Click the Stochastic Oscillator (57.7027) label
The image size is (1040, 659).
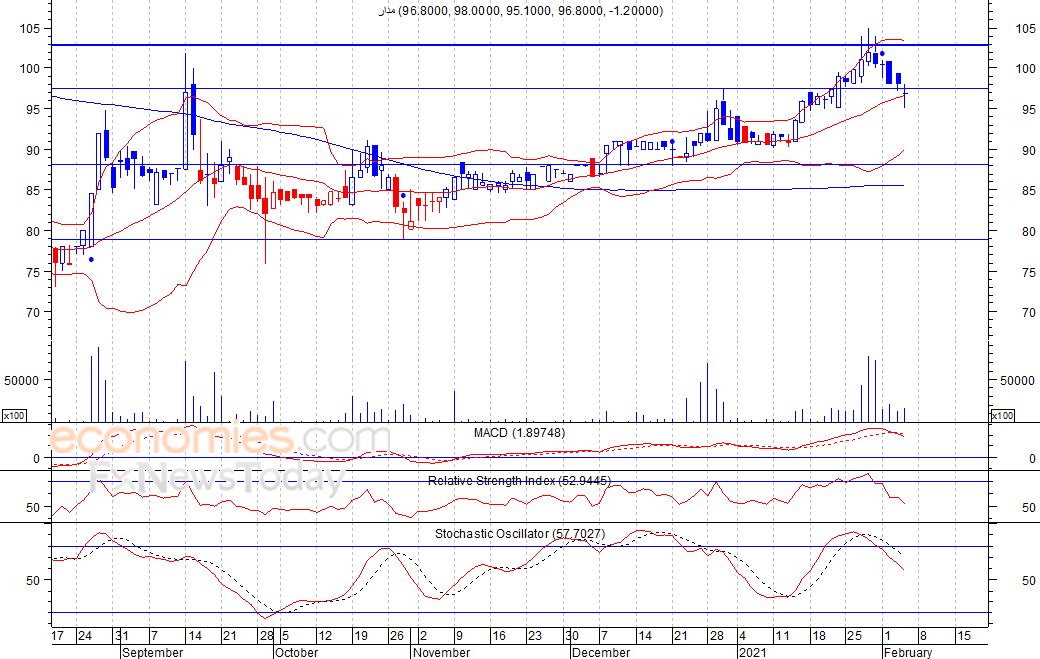[520, 534]
